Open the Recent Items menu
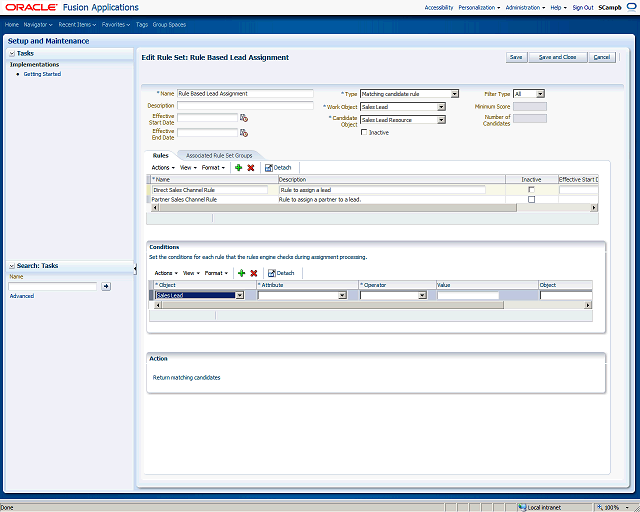This screenshot has height=512, width=640. [x=77, y=24]
